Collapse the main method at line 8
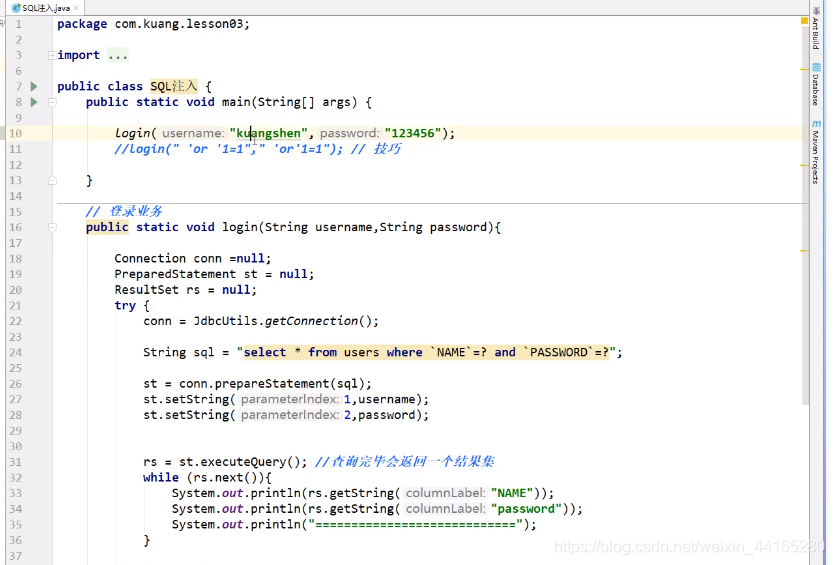Viewport: 835px width, 565px height. [52, 102]
